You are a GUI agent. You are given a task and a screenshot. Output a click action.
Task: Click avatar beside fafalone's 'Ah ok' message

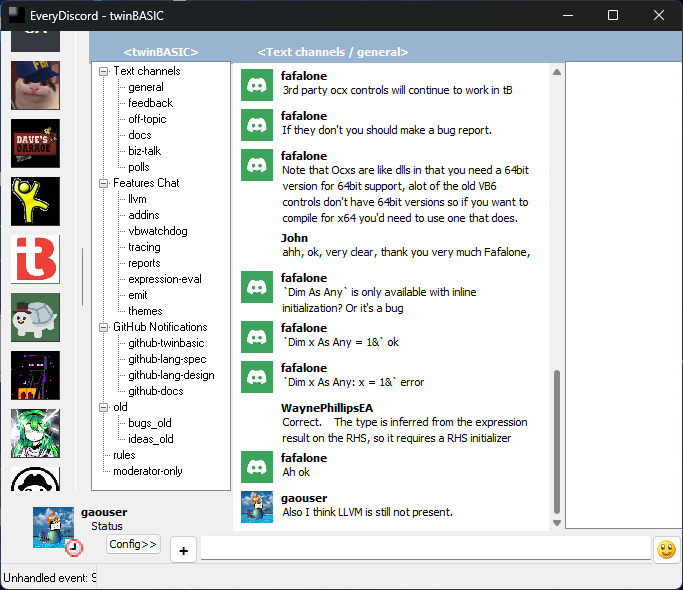257,467
